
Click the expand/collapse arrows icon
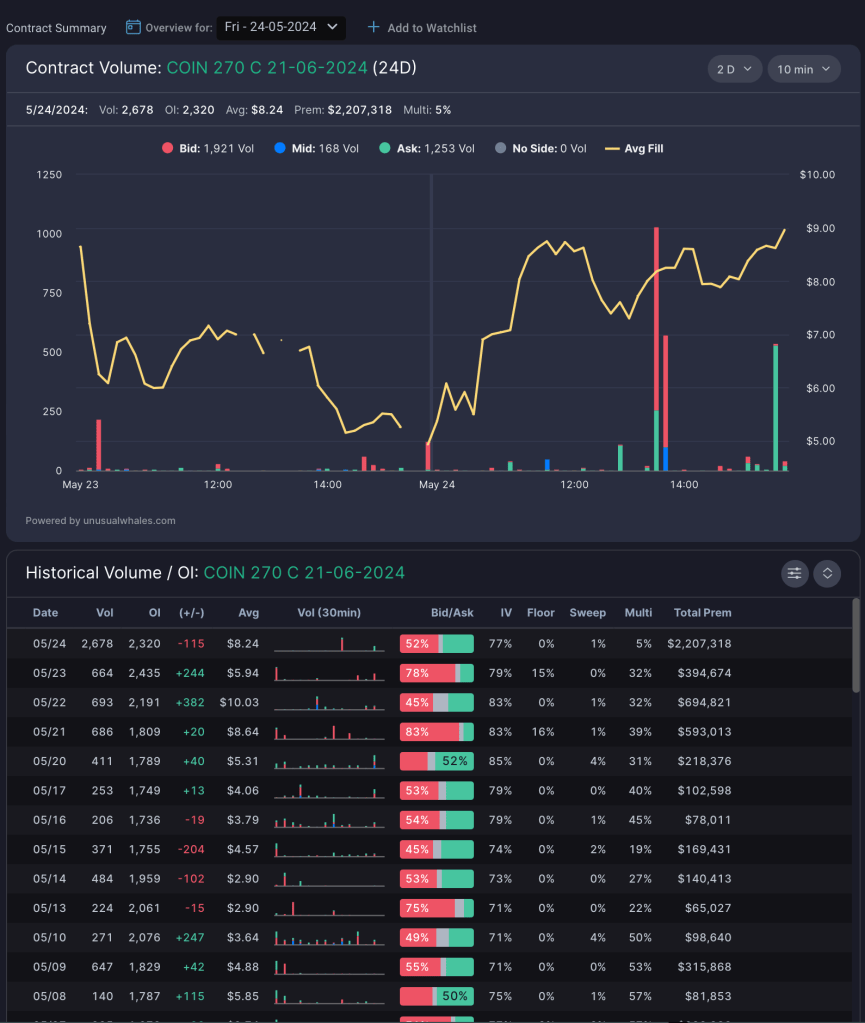pyautogui.click(x=826, y=573)
